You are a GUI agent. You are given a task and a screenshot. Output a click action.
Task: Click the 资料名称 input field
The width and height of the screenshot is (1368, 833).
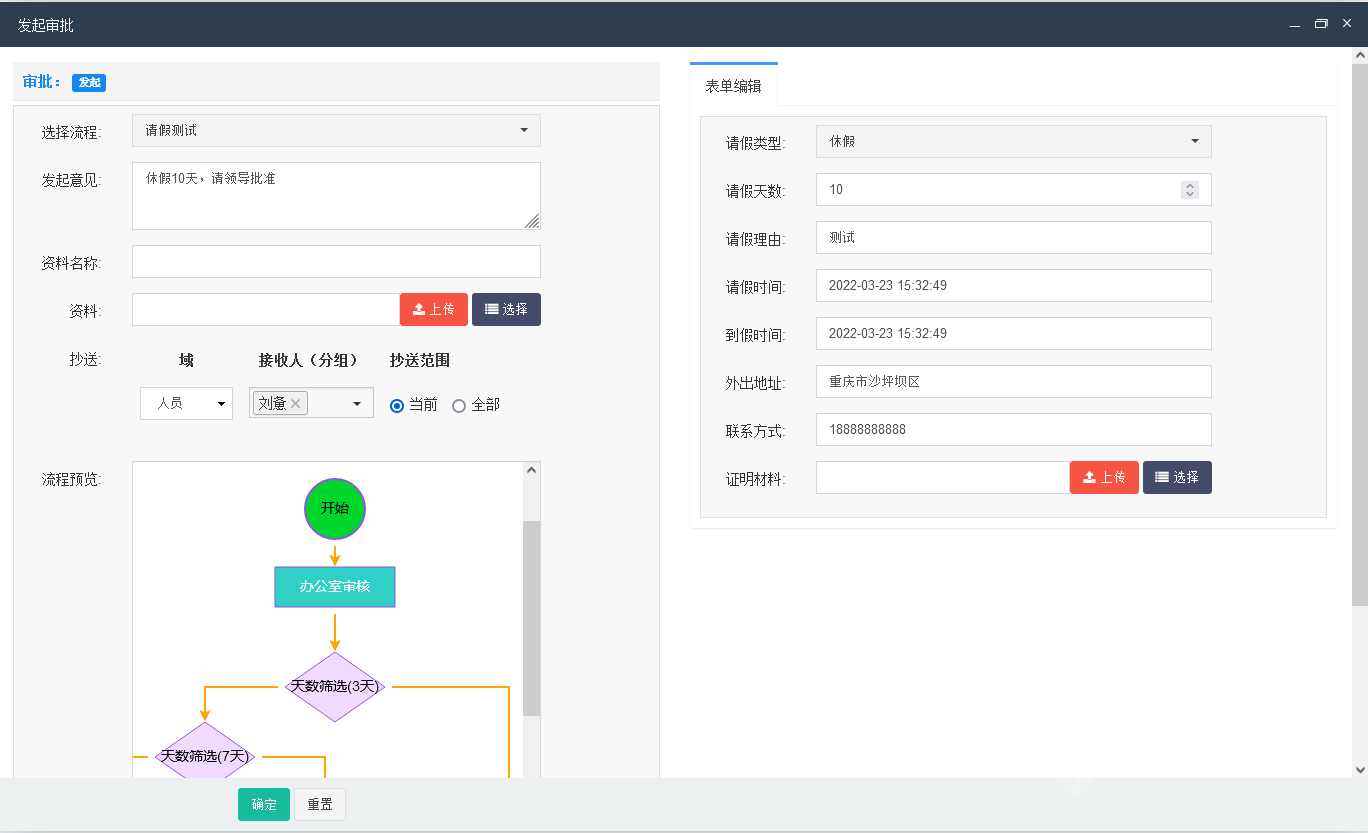(336, 262)
